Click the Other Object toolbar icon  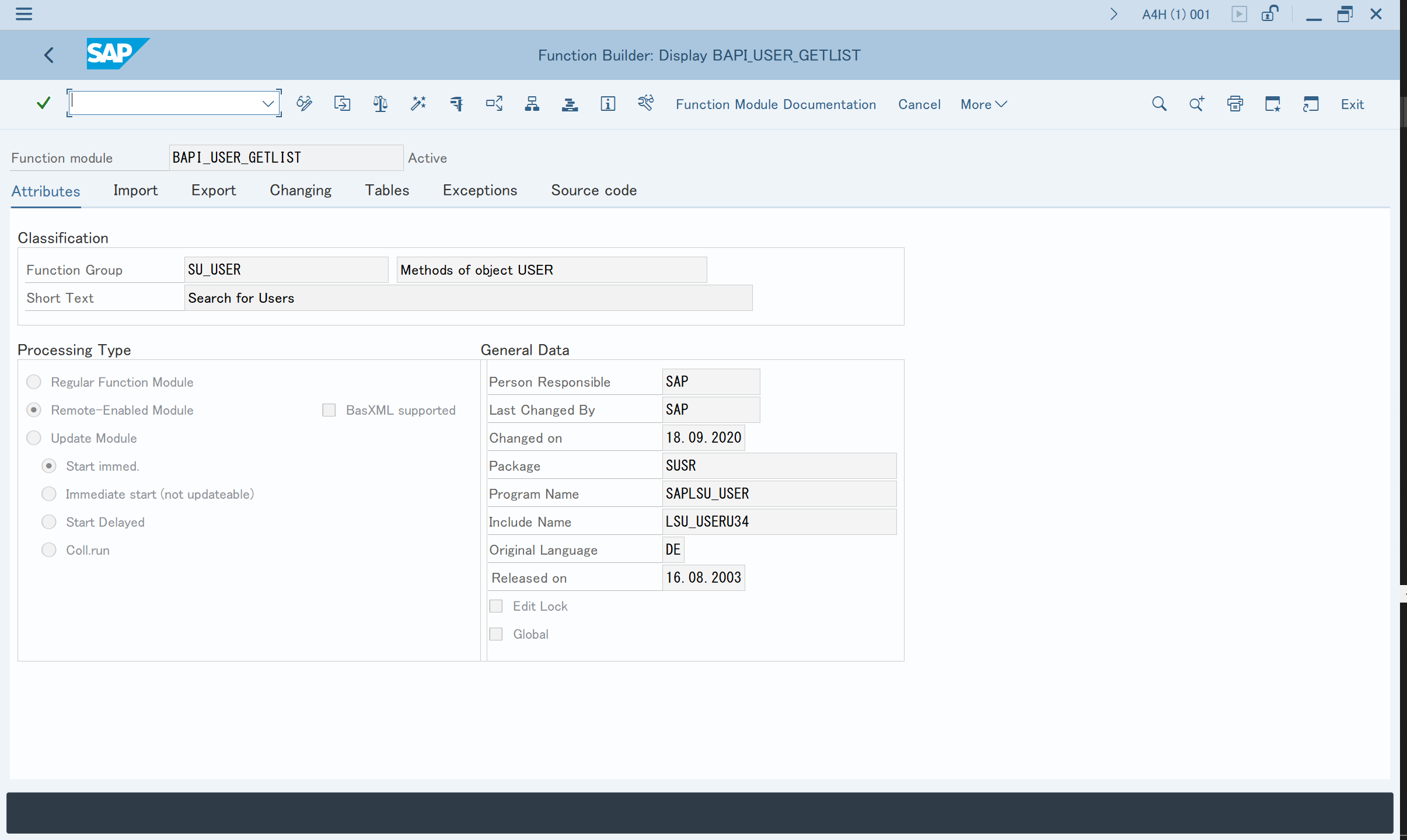[342, 104]
